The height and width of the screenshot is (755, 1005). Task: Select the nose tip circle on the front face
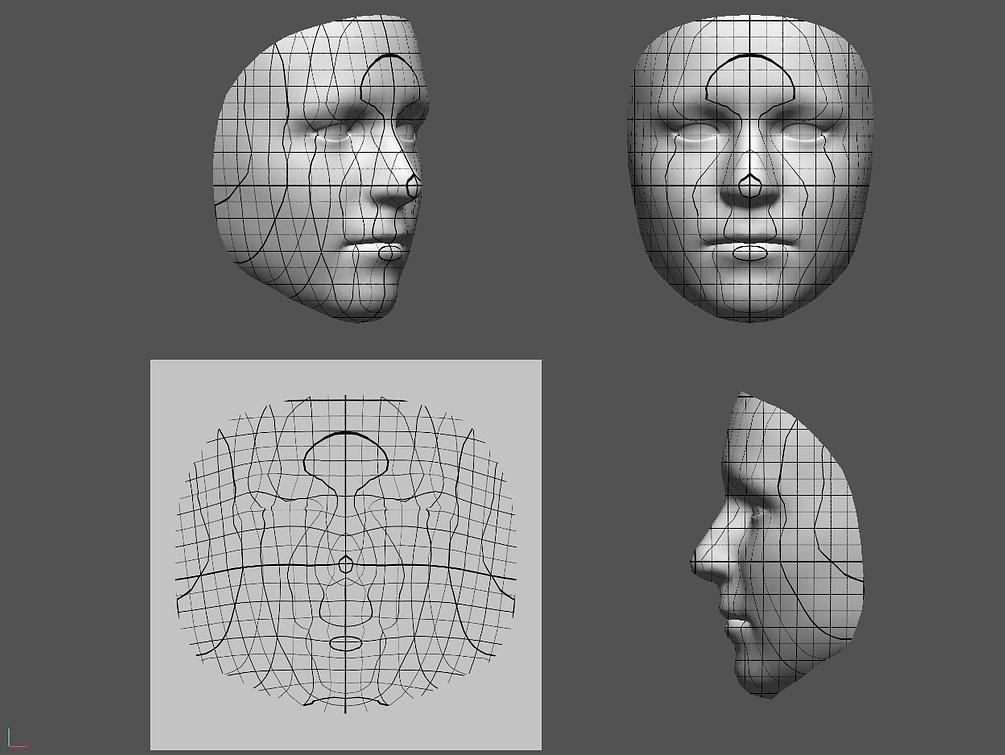[x=751, y=187]
